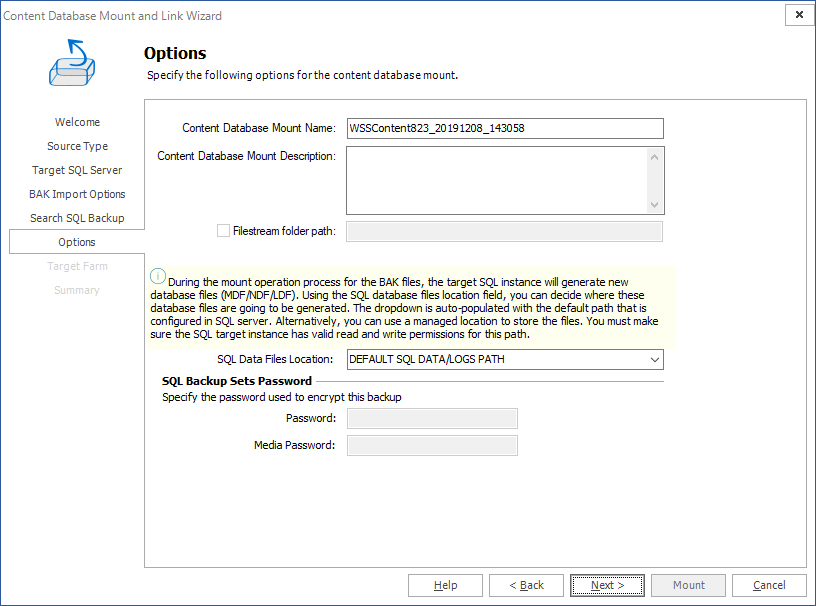This screenshot has height=606, width=816.
Task: Select the Target Farm step
Action: pos(77,266)
